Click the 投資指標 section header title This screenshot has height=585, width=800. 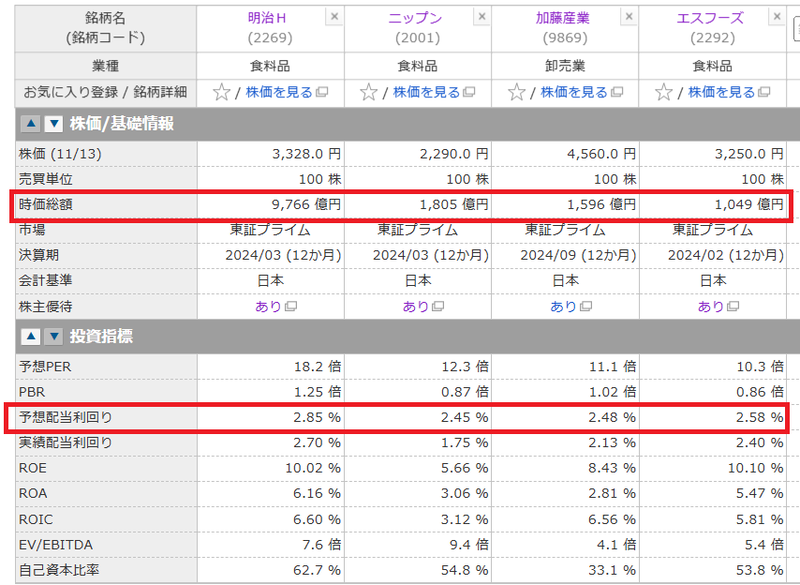[x=101, y=337]
